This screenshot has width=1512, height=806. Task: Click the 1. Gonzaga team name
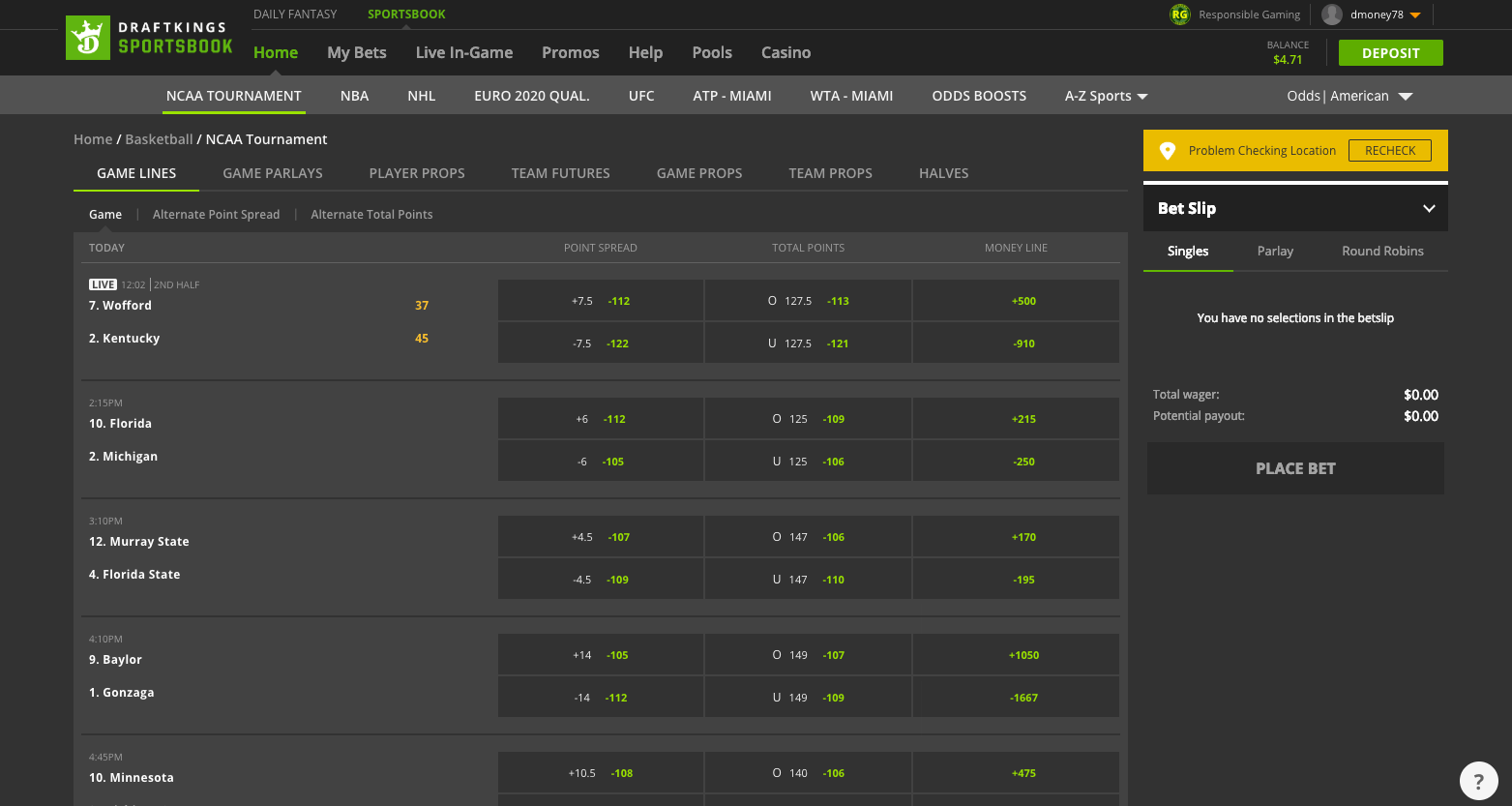(x=121, y=693)
